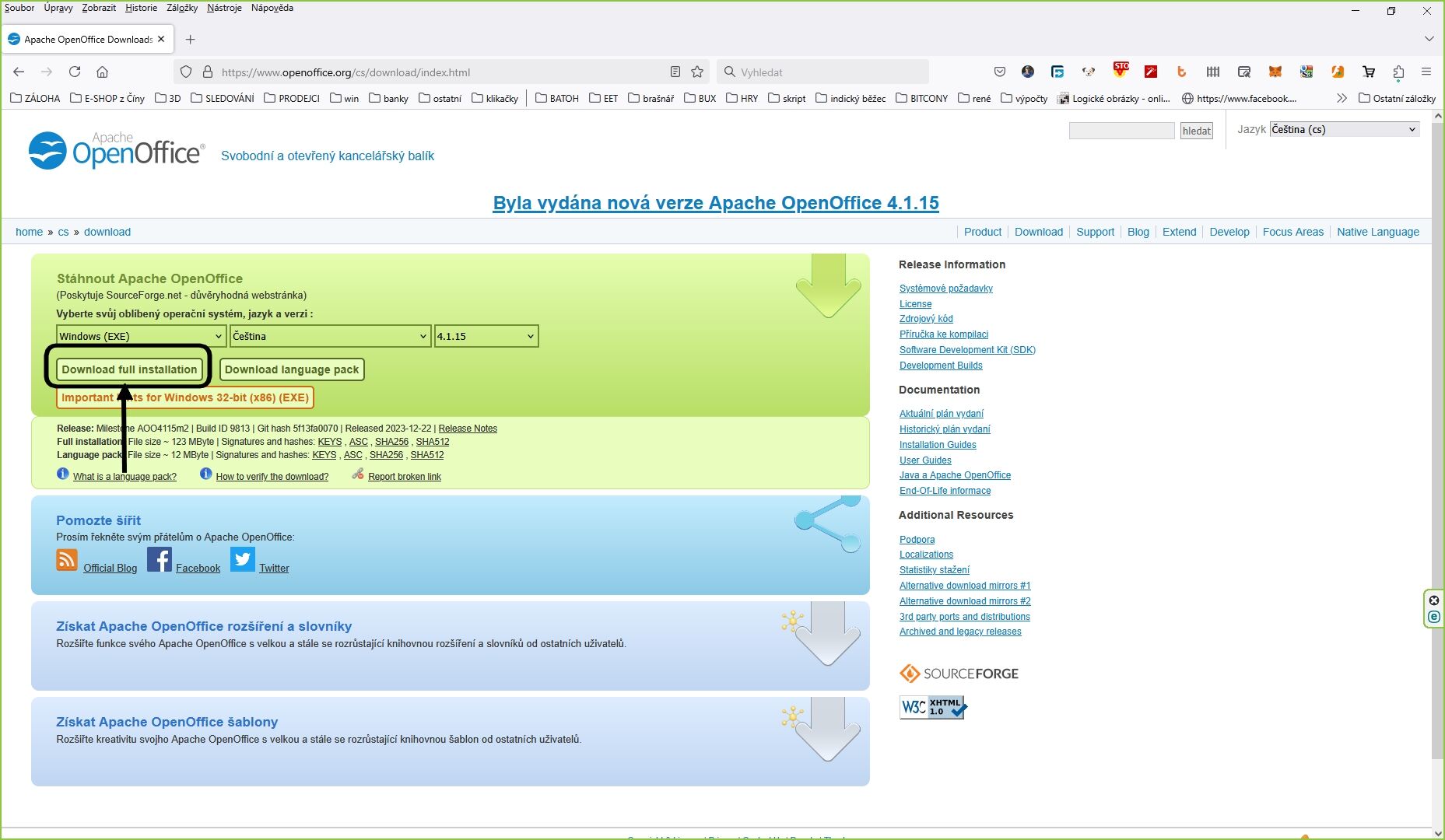This screenshot has height=840, width=1445.
Task: Focus the site search input field
Action: tap(1121, 131)
